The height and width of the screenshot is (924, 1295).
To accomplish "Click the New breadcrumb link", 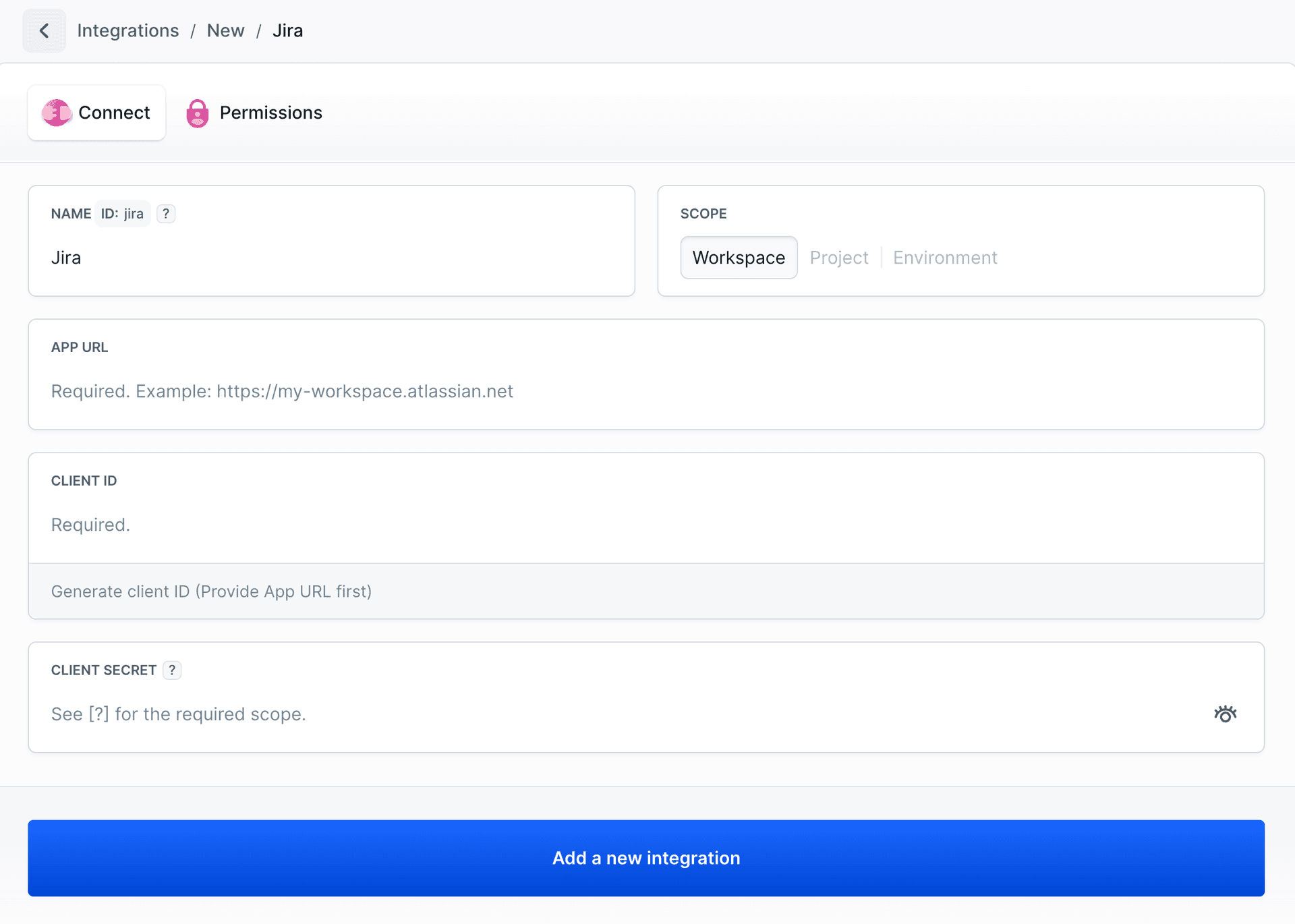I will (x=225, y=30).
